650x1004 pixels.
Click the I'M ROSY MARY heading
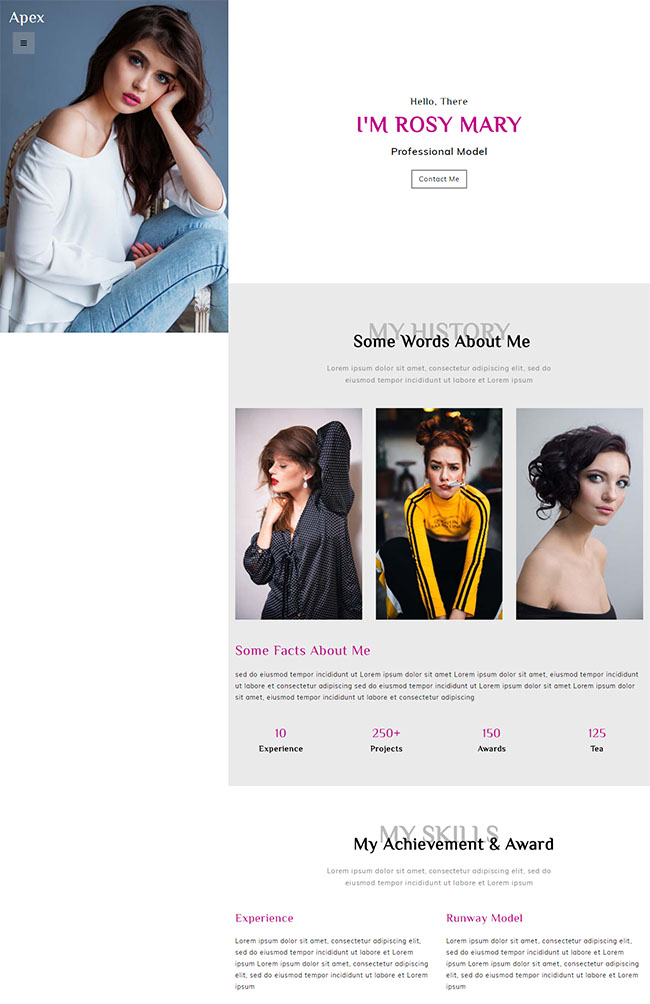tap(439, 124)
